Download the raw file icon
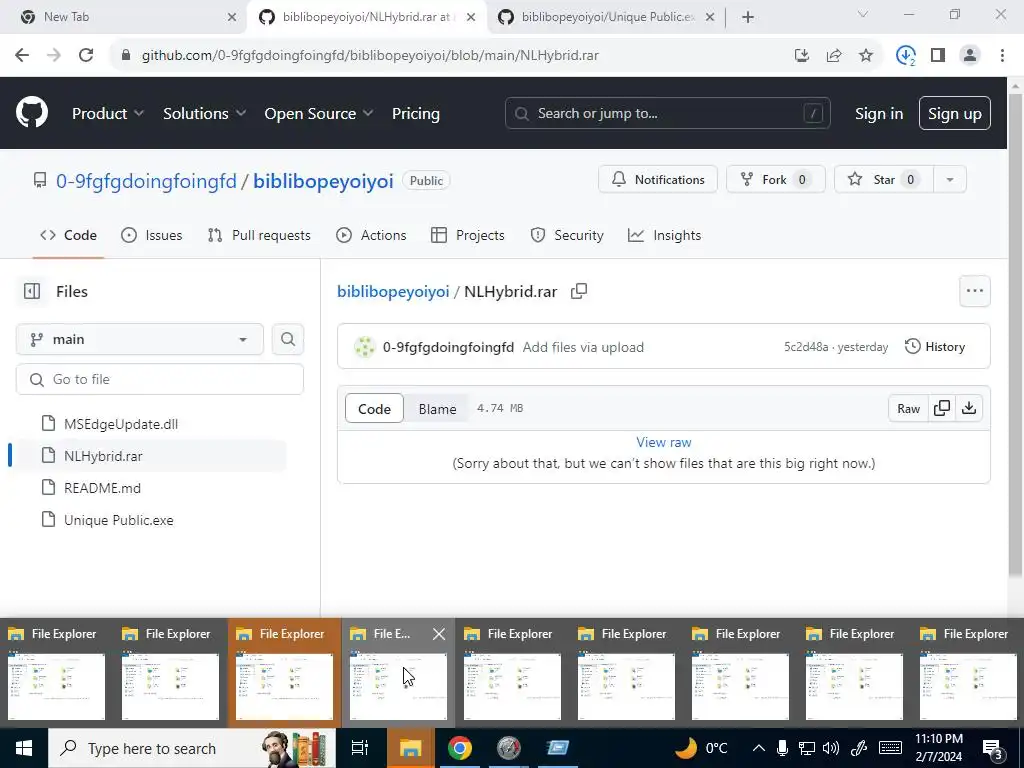 [969, 408]
